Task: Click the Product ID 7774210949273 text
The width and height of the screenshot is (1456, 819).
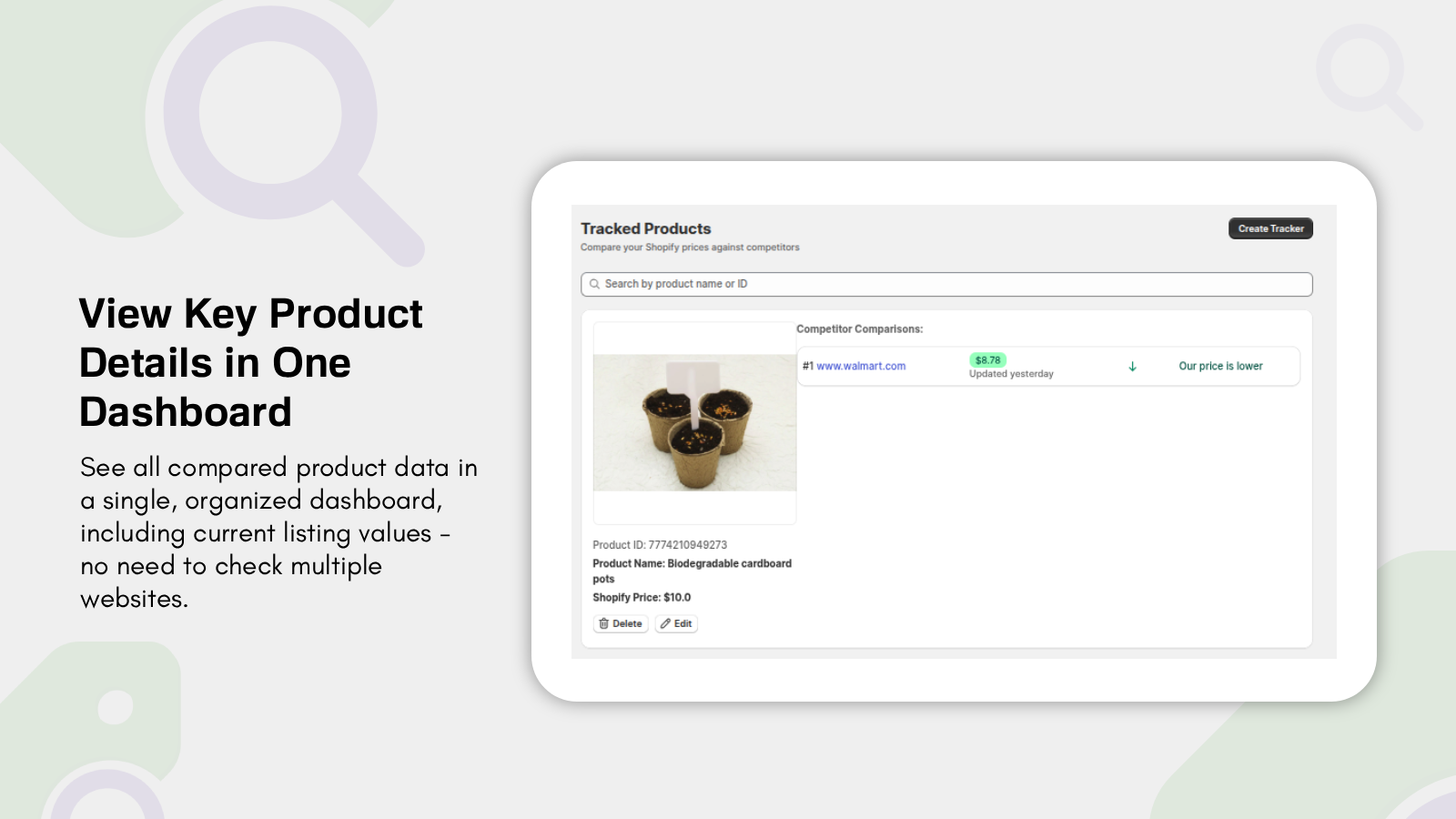Action: (659, 544)
